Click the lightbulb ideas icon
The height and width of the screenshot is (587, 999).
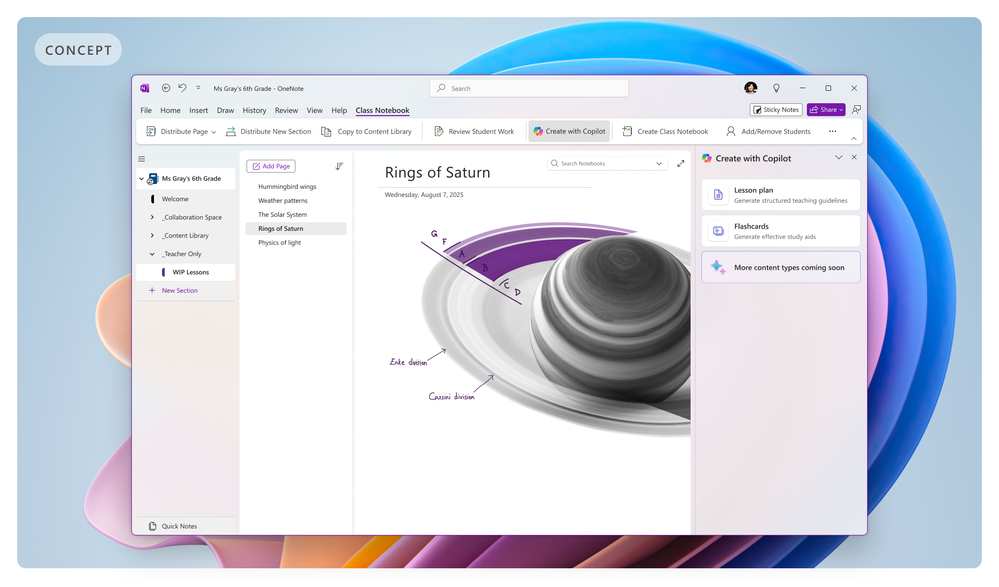click(776, 88)
